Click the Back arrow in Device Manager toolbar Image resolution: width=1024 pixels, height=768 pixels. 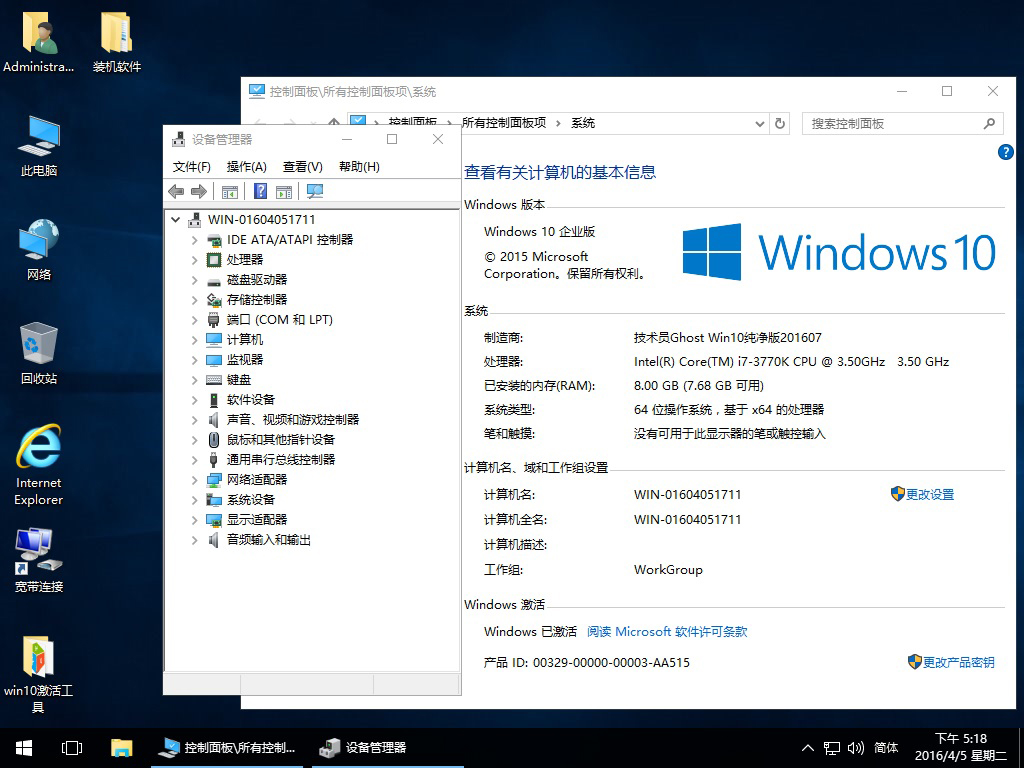176,191
